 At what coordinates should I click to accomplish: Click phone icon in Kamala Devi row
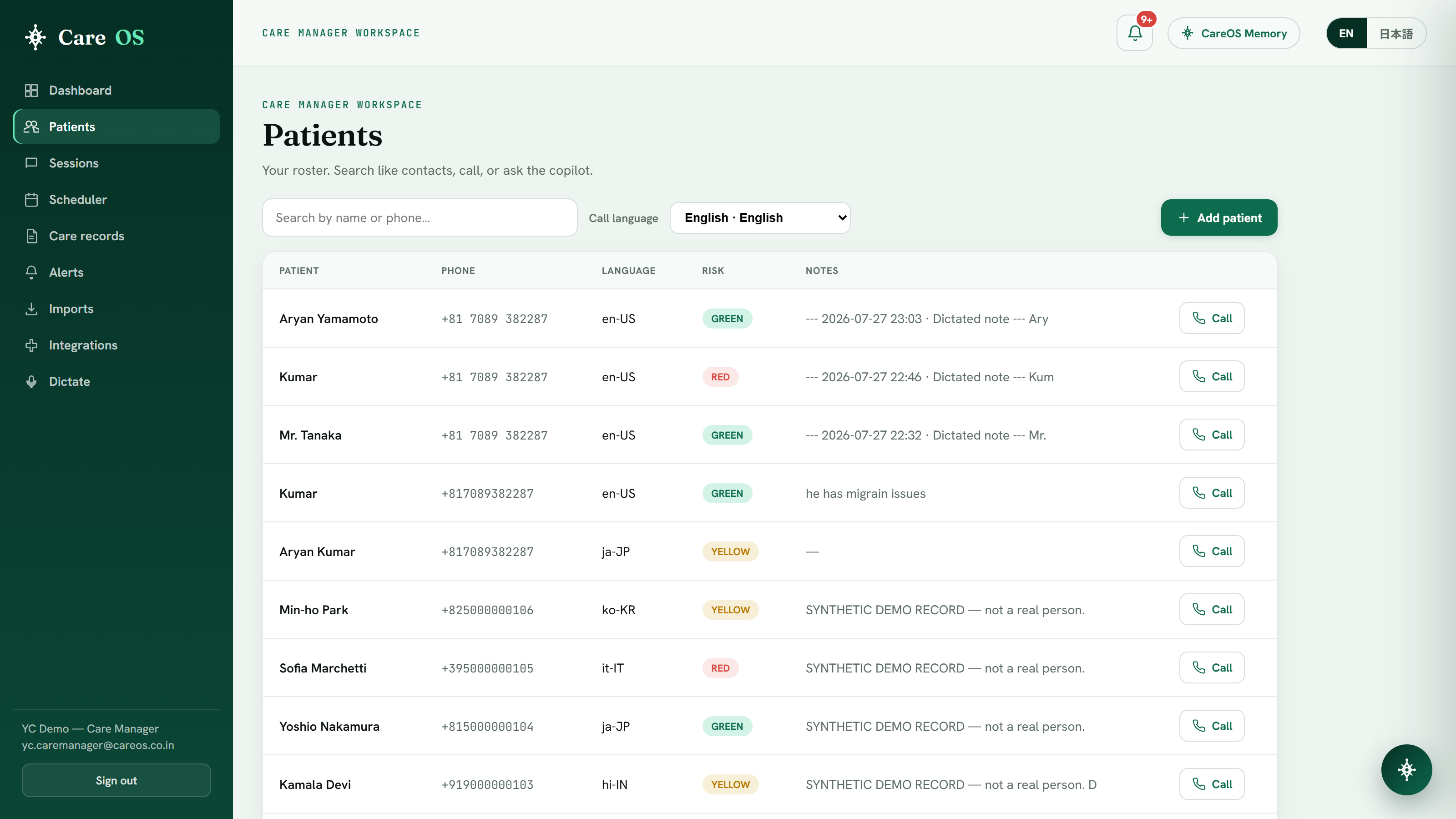(1199, 784)
